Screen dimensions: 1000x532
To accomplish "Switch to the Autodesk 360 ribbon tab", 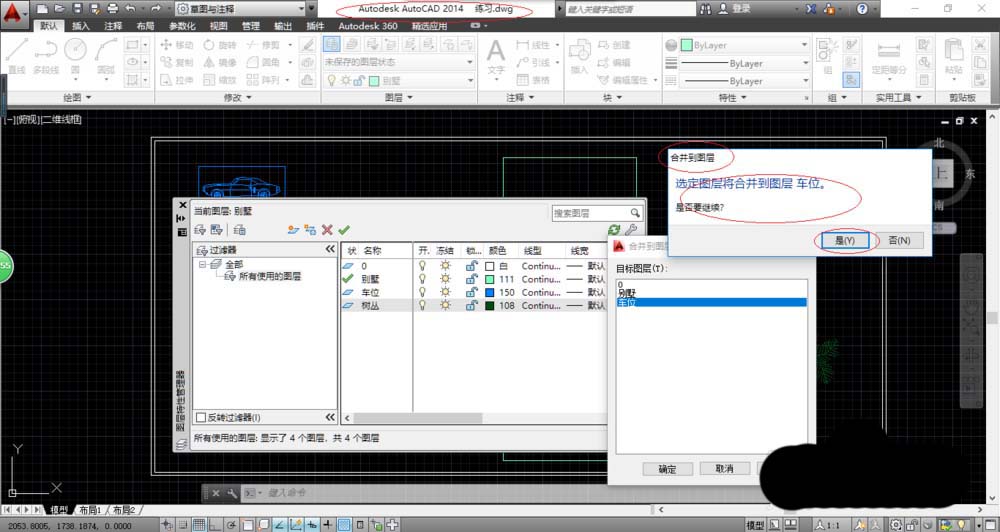I will pyautogui.click(x=368, y=26).
